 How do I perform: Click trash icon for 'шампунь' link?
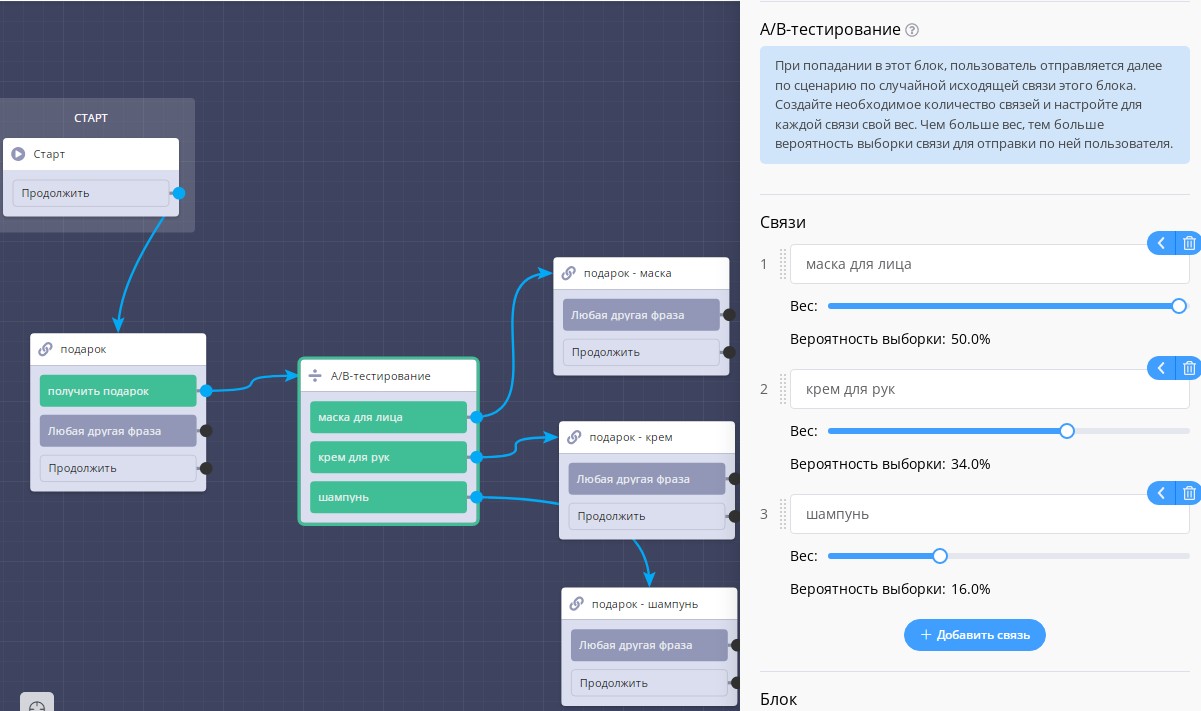coord(1188,493)
